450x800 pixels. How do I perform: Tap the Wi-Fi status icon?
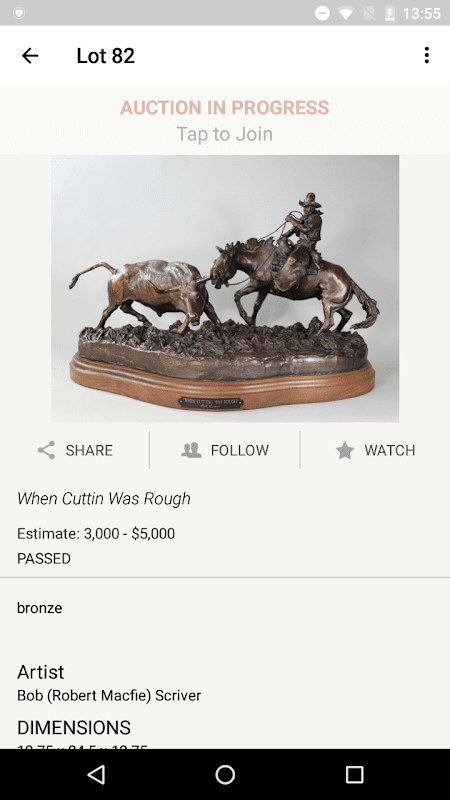(346, 13)
